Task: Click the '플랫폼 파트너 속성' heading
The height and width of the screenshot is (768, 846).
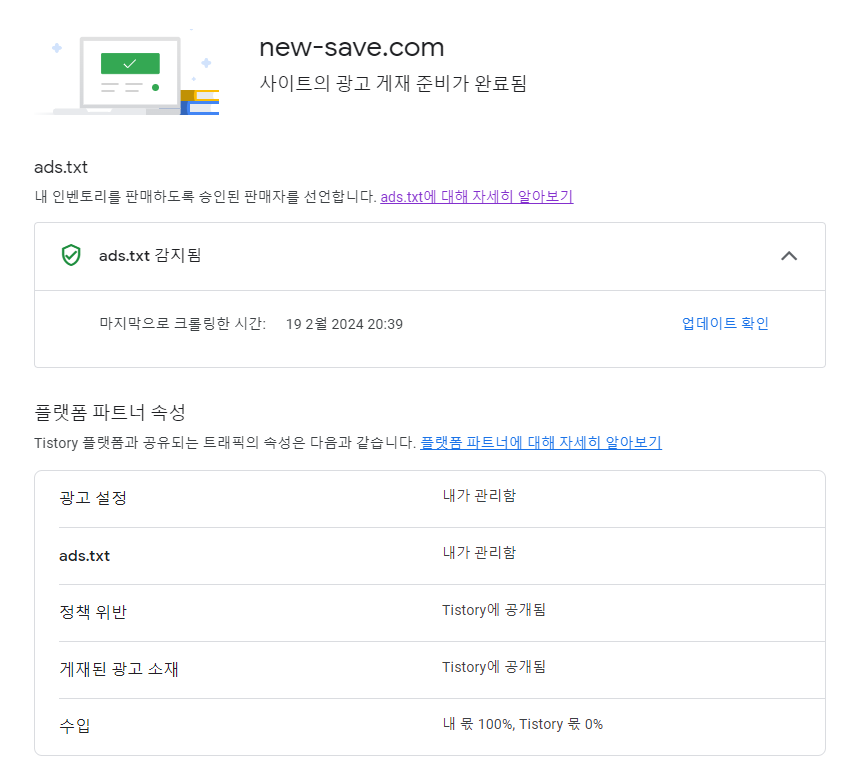Action: 110,412
